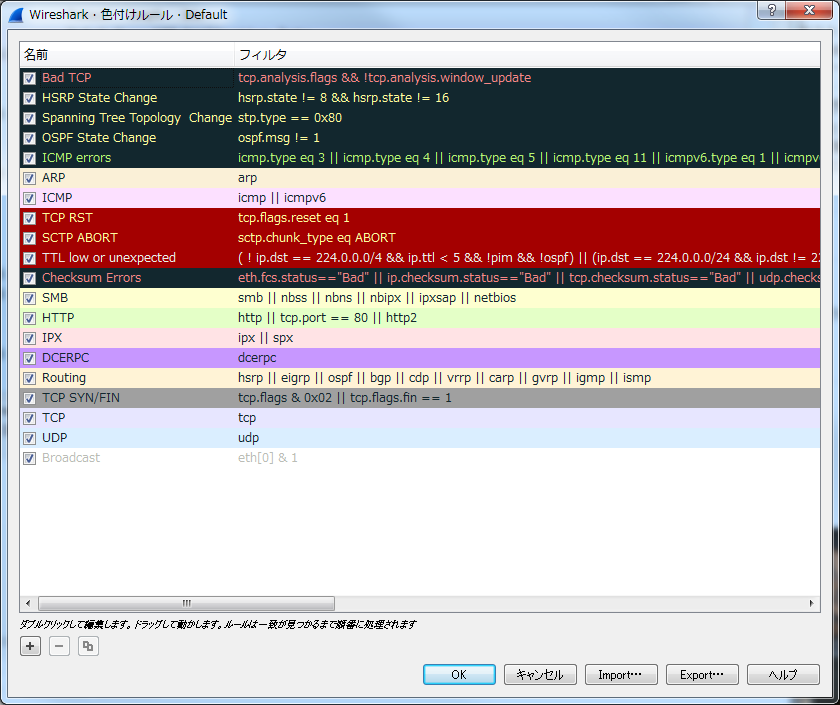This screenshot has height=705, width=840.
Task: Open help with ヘルプ button
Action: (x=783, y=674)
